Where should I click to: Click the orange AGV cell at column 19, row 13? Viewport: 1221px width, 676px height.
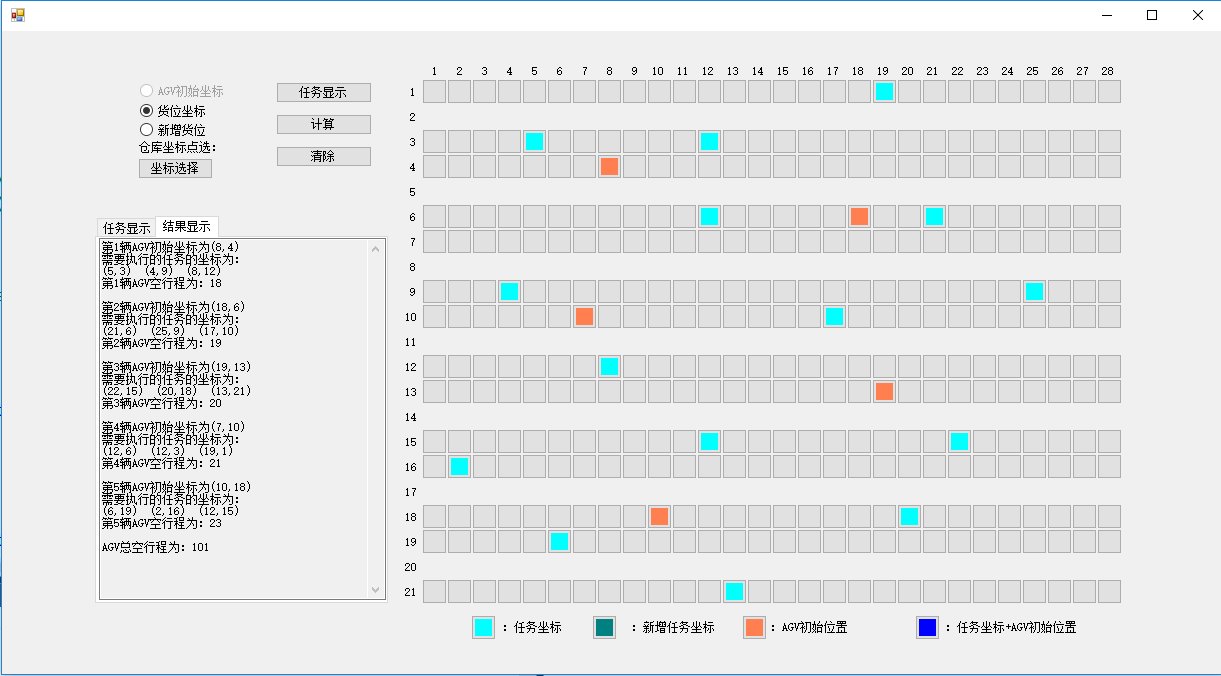(x=884, y=391)
